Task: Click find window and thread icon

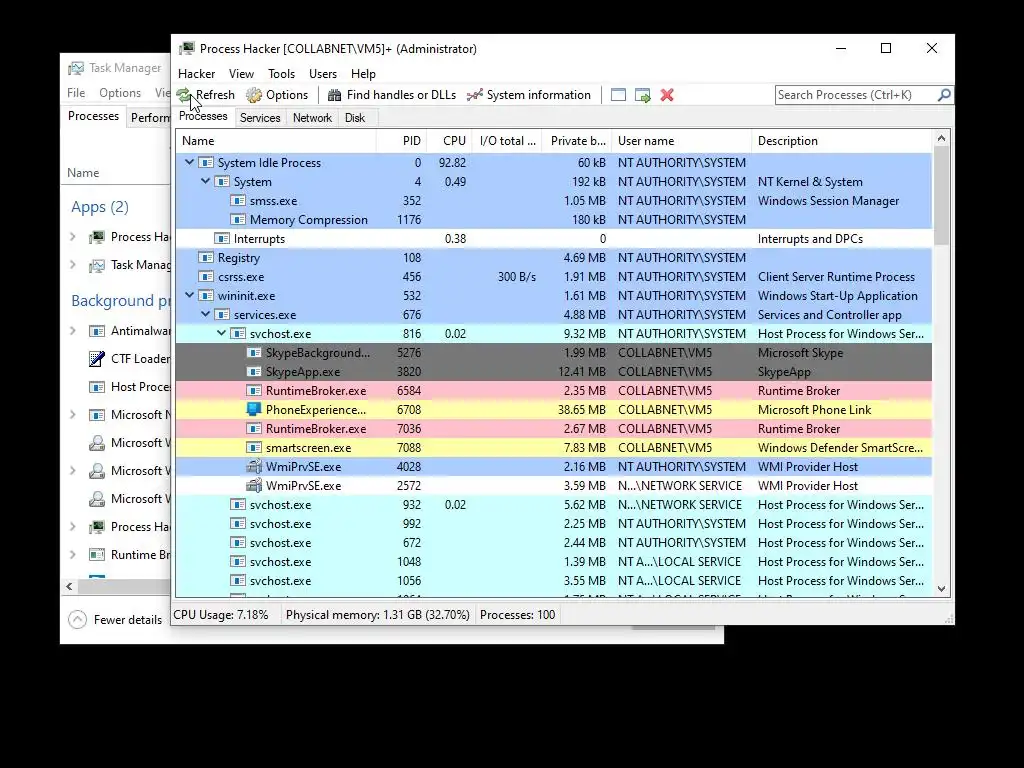Action: [643, 95]
